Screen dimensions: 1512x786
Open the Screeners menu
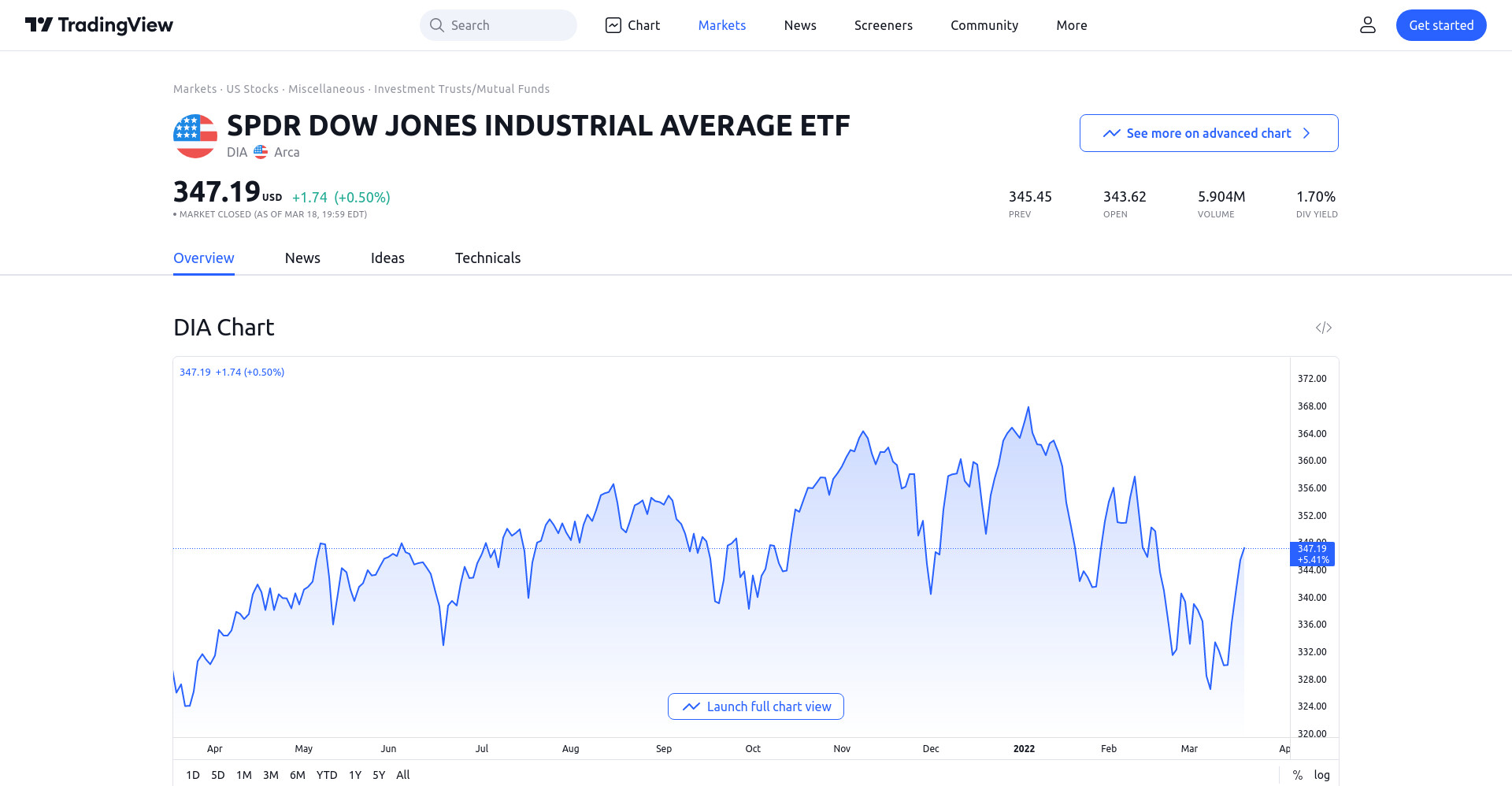click(x=884, y=25)
